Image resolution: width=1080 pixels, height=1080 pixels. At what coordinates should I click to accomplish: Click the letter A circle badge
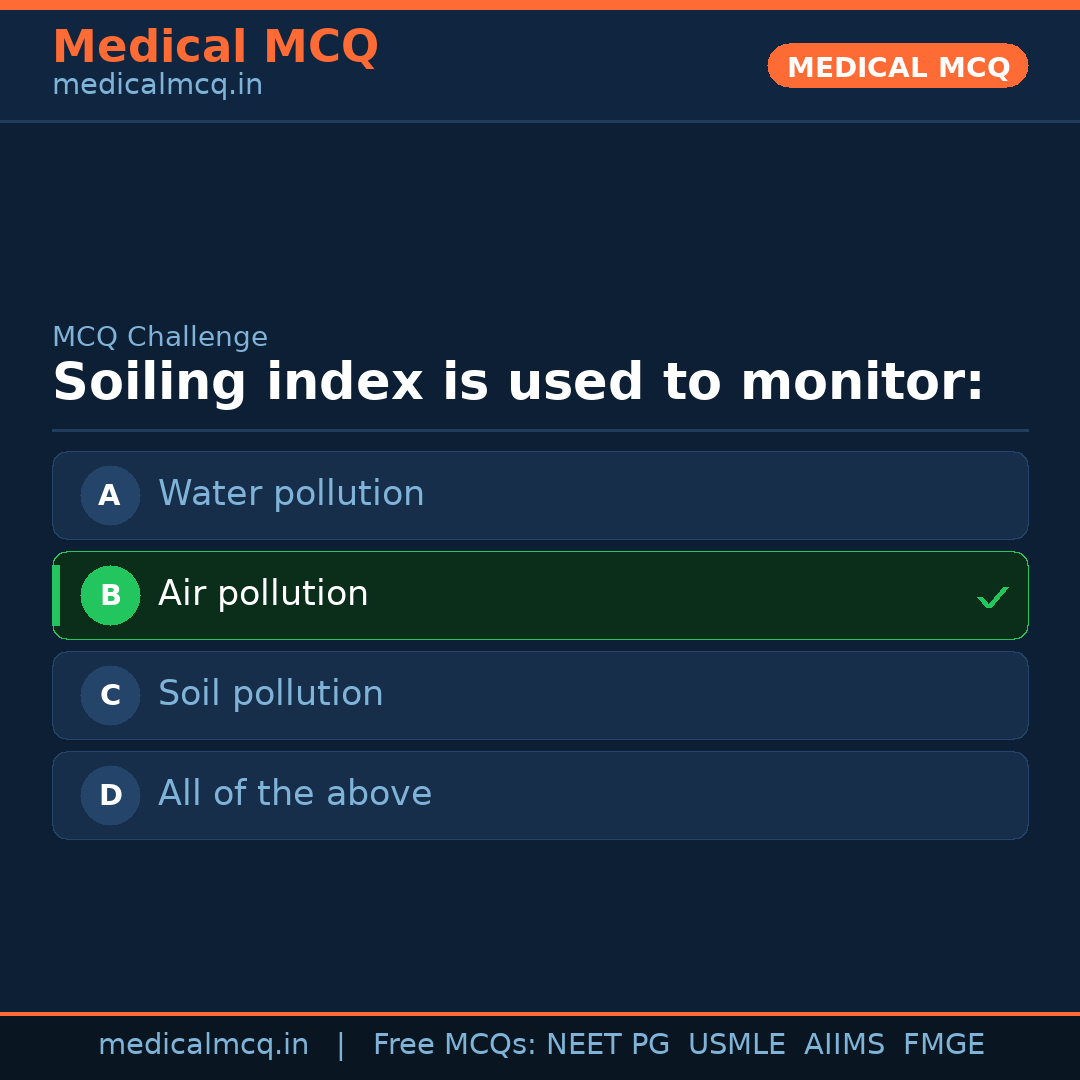click(x=110, y=495)
